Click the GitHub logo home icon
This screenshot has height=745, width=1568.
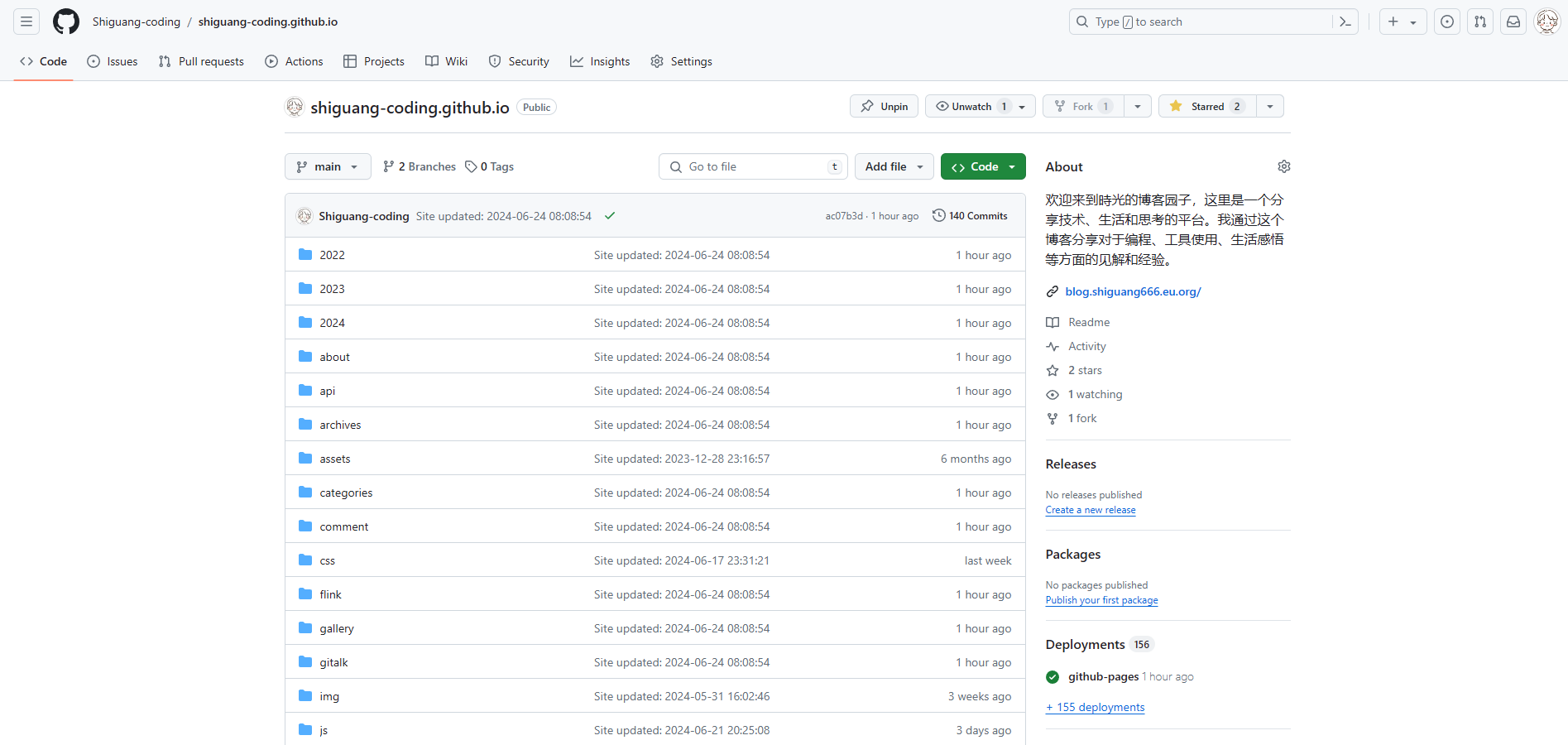(66, 22)
